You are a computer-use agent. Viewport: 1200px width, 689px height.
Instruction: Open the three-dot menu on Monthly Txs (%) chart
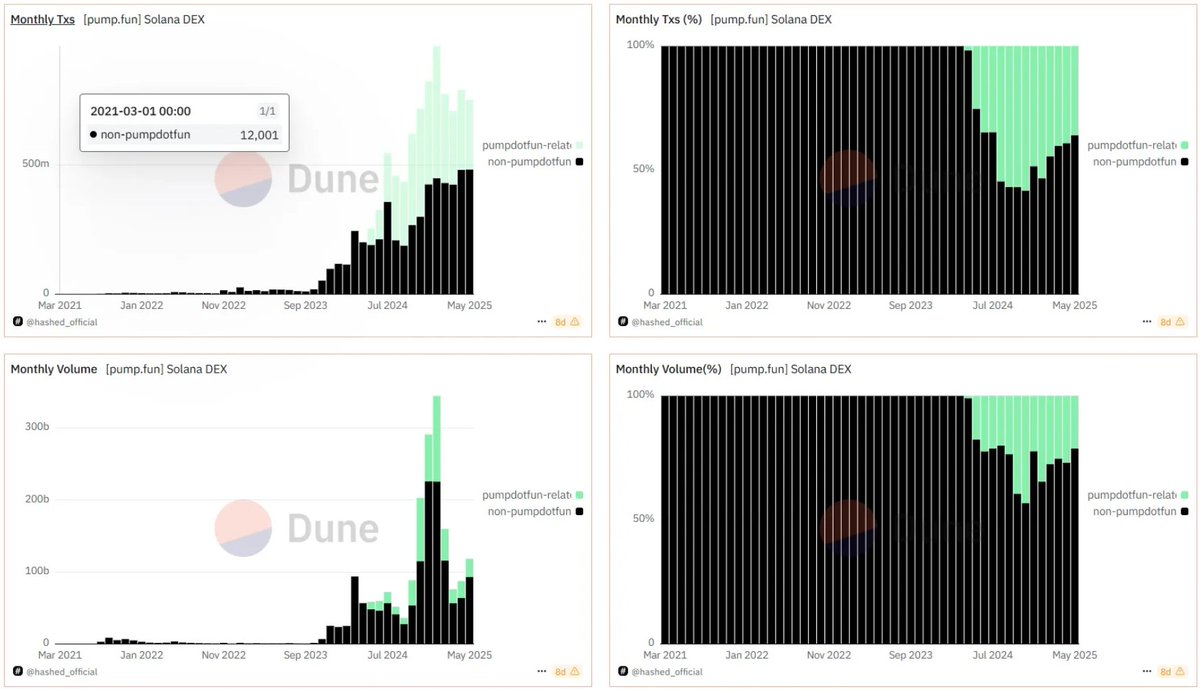coord(1147,322)
